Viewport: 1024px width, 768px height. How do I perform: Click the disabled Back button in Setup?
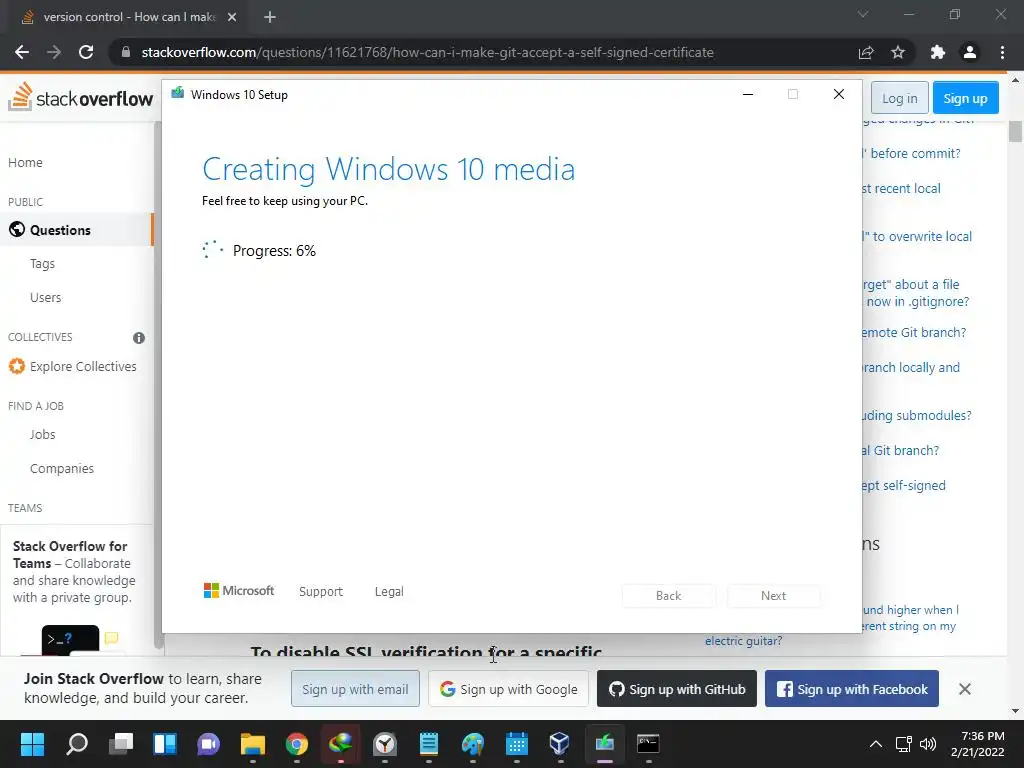pyautogui.click(x=669, y=596)
